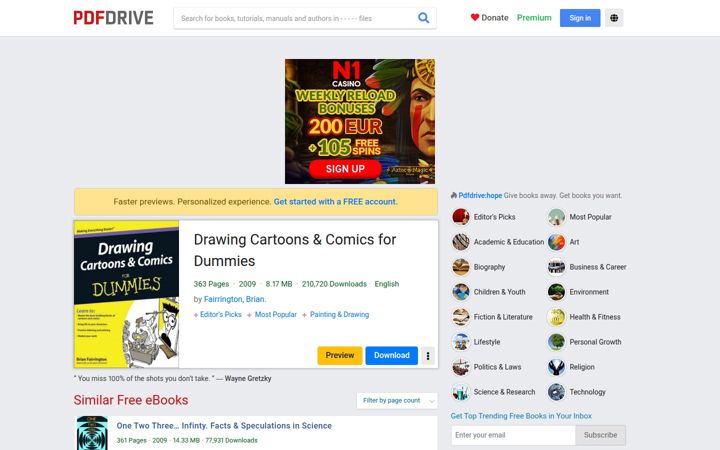Image resolution: width=720 pixels, height=450 pixels.
Task: Open author Fairrington, Brian link
Action: coord(235,299)
